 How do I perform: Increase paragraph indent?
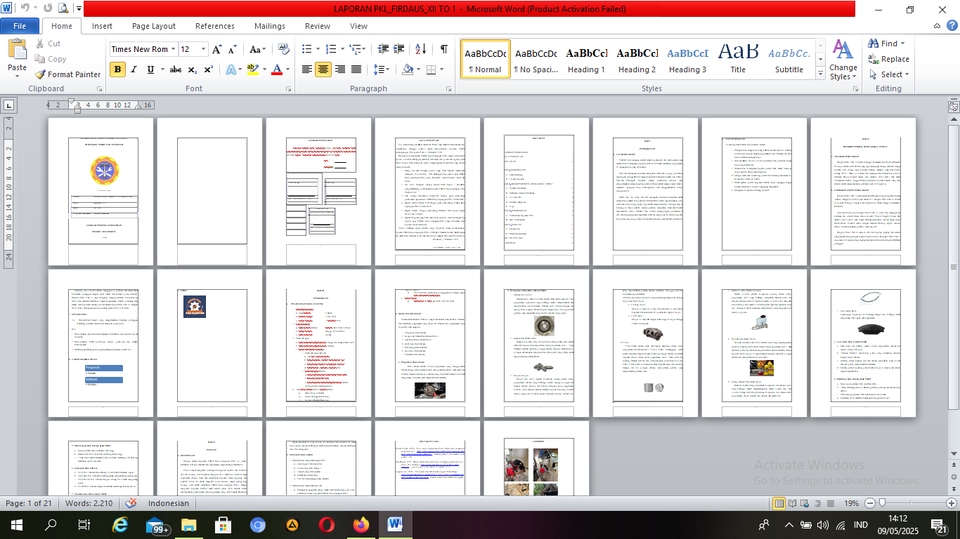tap(399, 49)
